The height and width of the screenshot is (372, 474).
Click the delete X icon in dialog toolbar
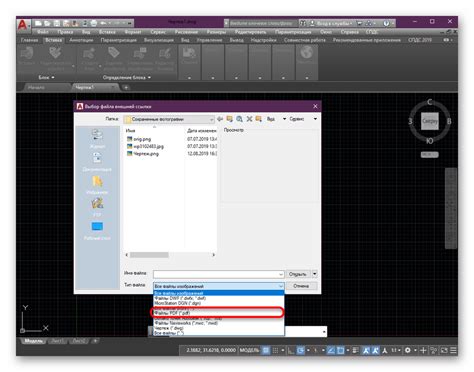tap(249, 119)
